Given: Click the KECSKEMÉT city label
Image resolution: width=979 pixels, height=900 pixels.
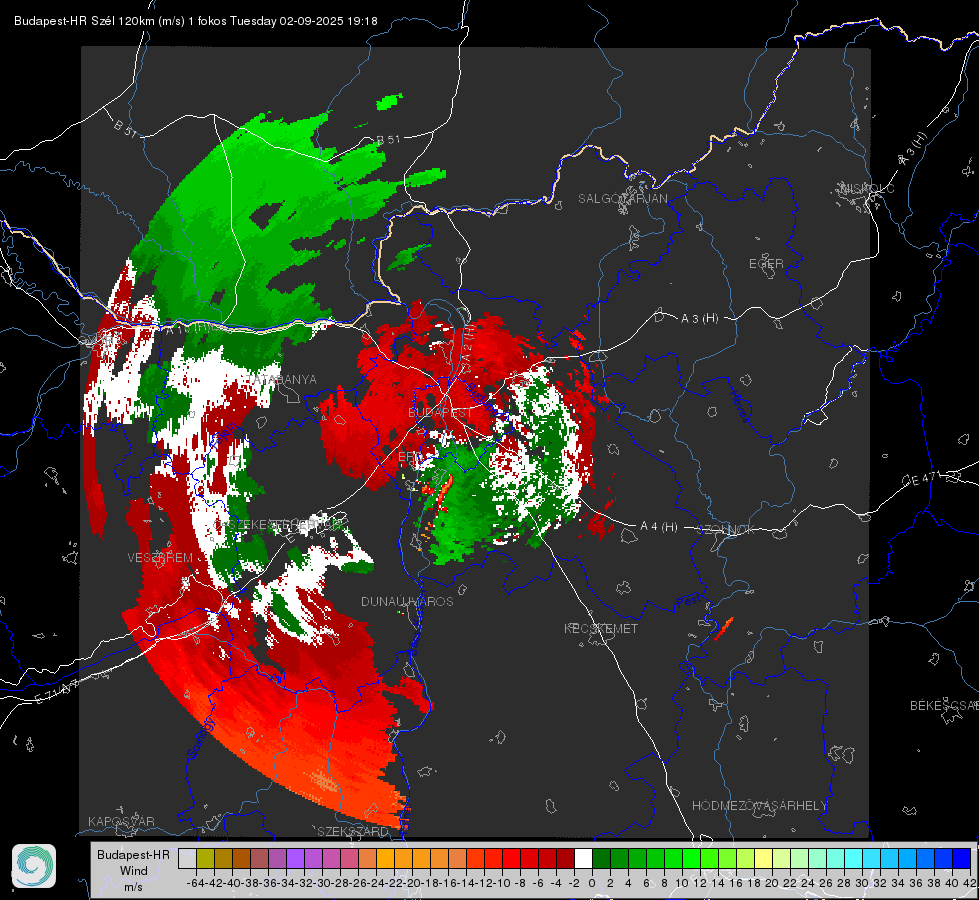Looking at the screenshot, I should [x=601, y=628].
